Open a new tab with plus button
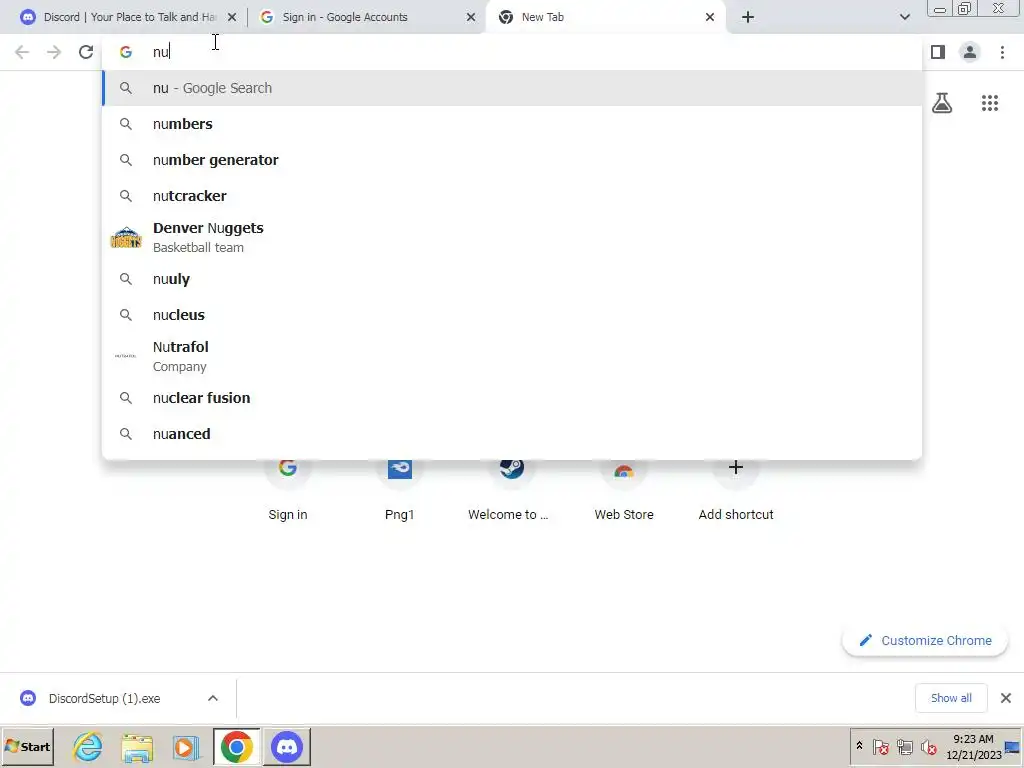Viewport: 1024px width, 768px height. [748, 18]
